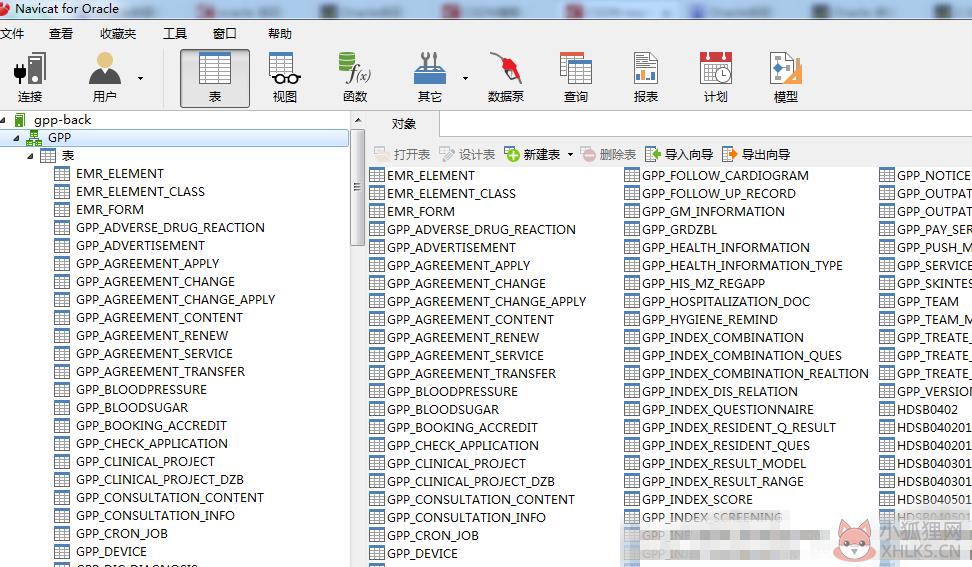The image size is (972, 567).
Task: Open the Model (模型) tool
Action: point(785,78)
